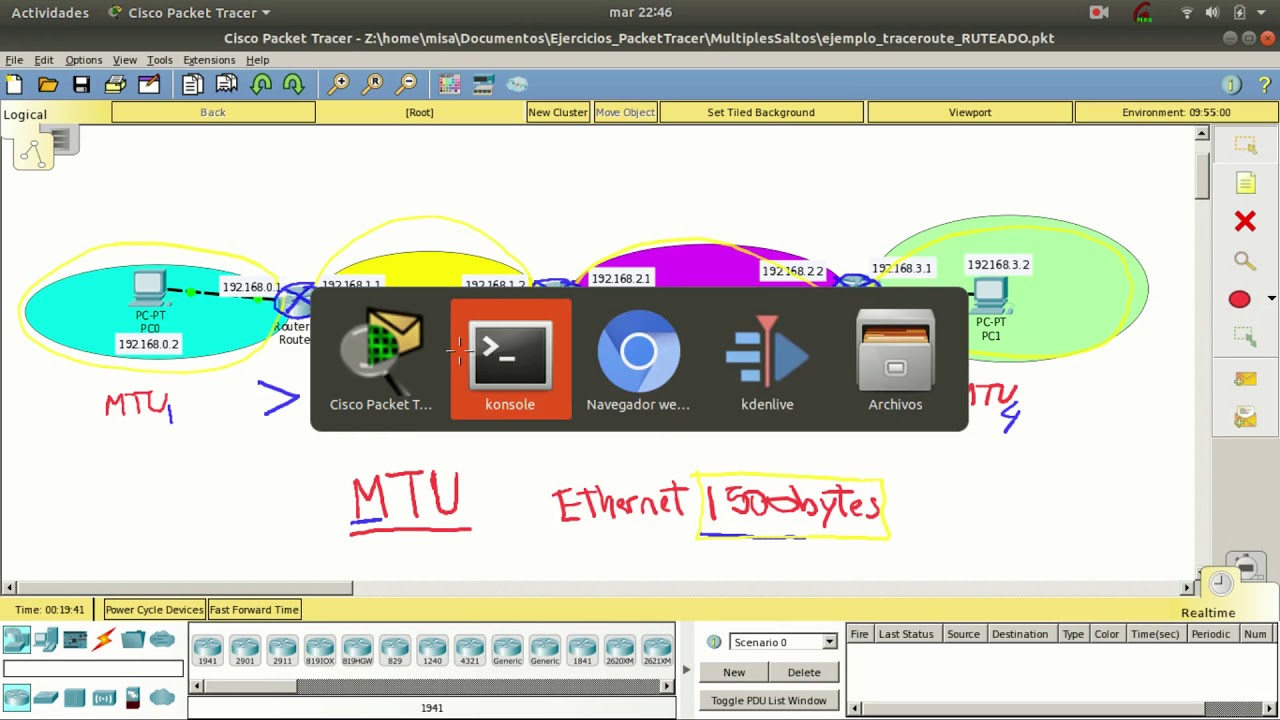
Task: Open the drawing palette icon
Action: (449, 85)
